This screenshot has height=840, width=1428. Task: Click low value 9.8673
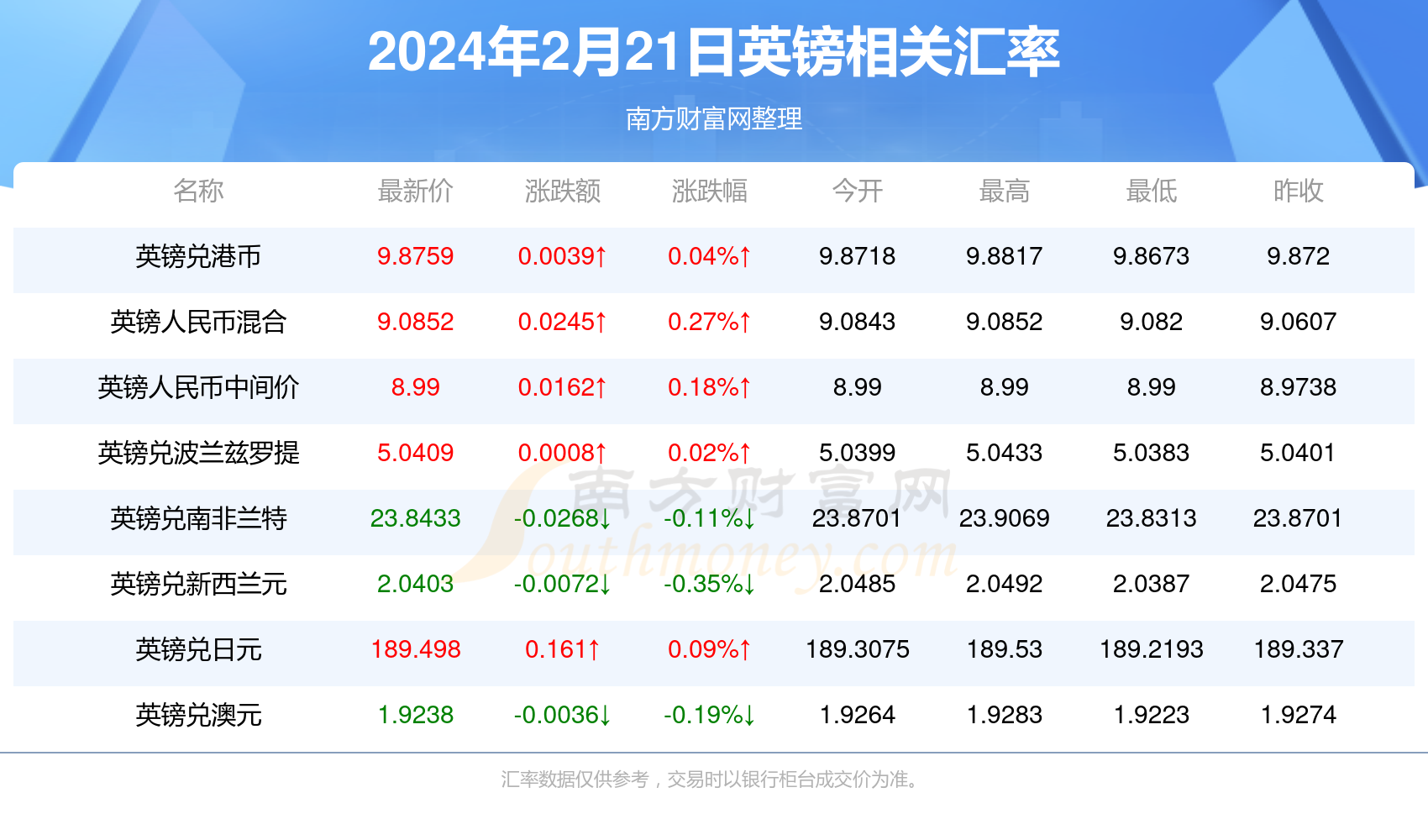pos(1152,256)
